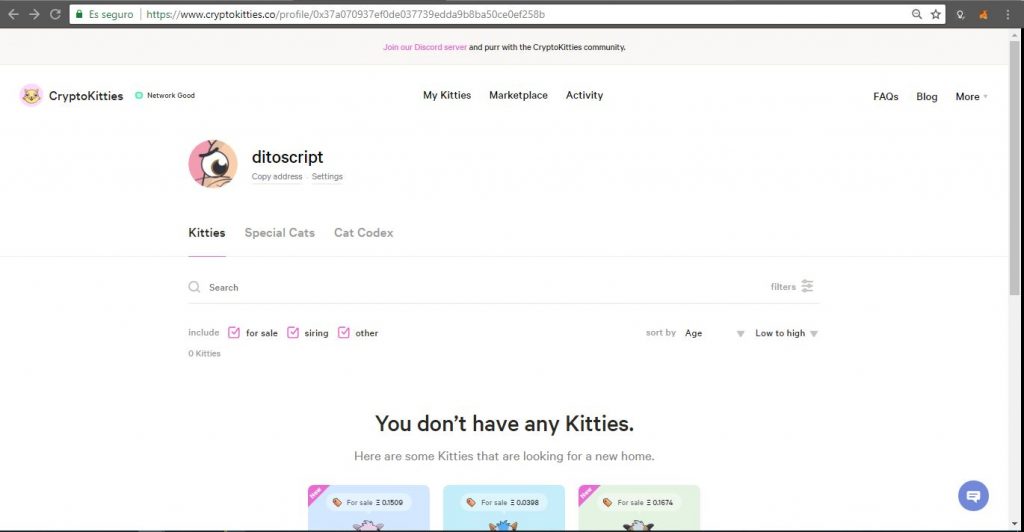The image size is (1024, 532).
Task: Click the CryptoKitties cat logo
Action: coord(31,95)
